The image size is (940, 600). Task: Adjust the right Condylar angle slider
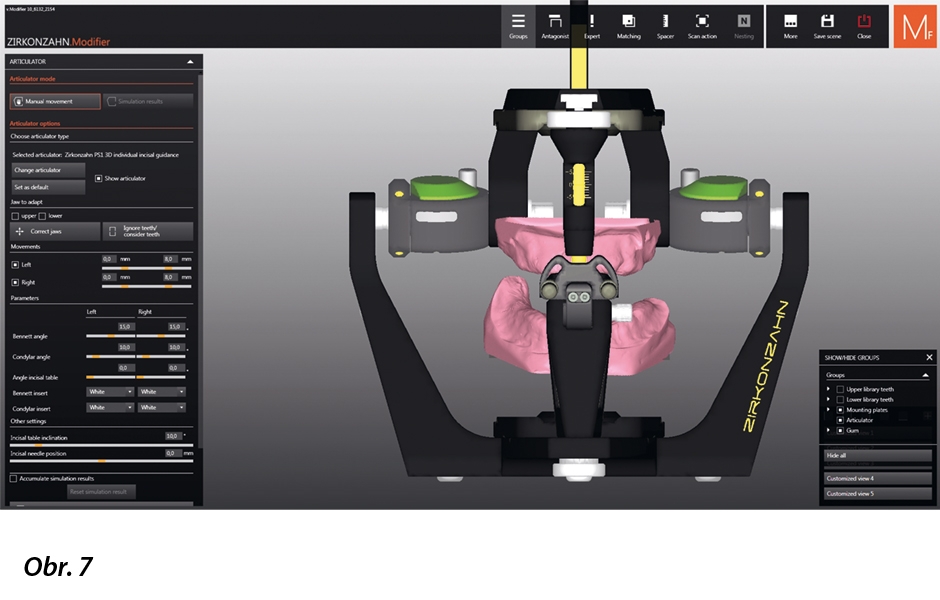pos(161,357)
